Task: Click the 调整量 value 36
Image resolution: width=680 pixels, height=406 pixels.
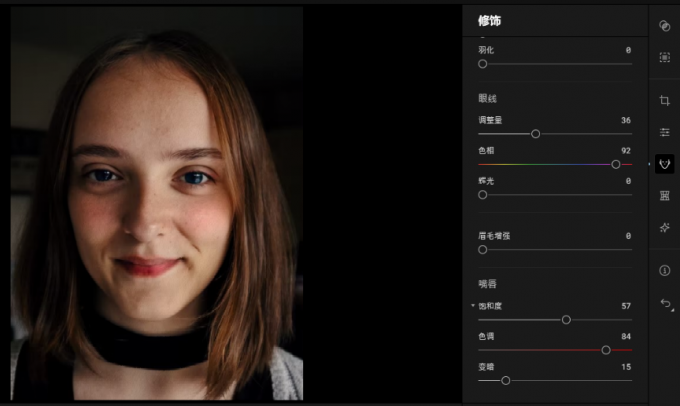Action: (626, 120)
